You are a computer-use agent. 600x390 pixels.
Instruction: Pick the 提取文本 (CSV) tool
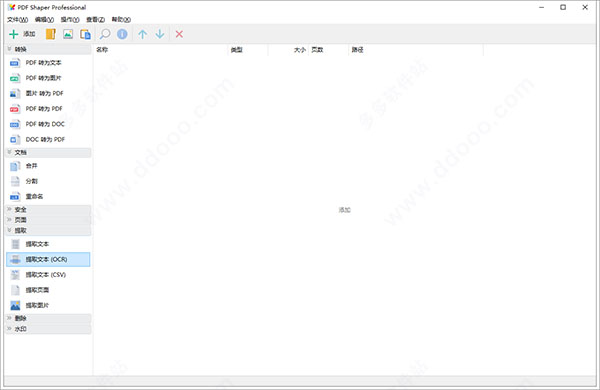[x=48, y=274]
